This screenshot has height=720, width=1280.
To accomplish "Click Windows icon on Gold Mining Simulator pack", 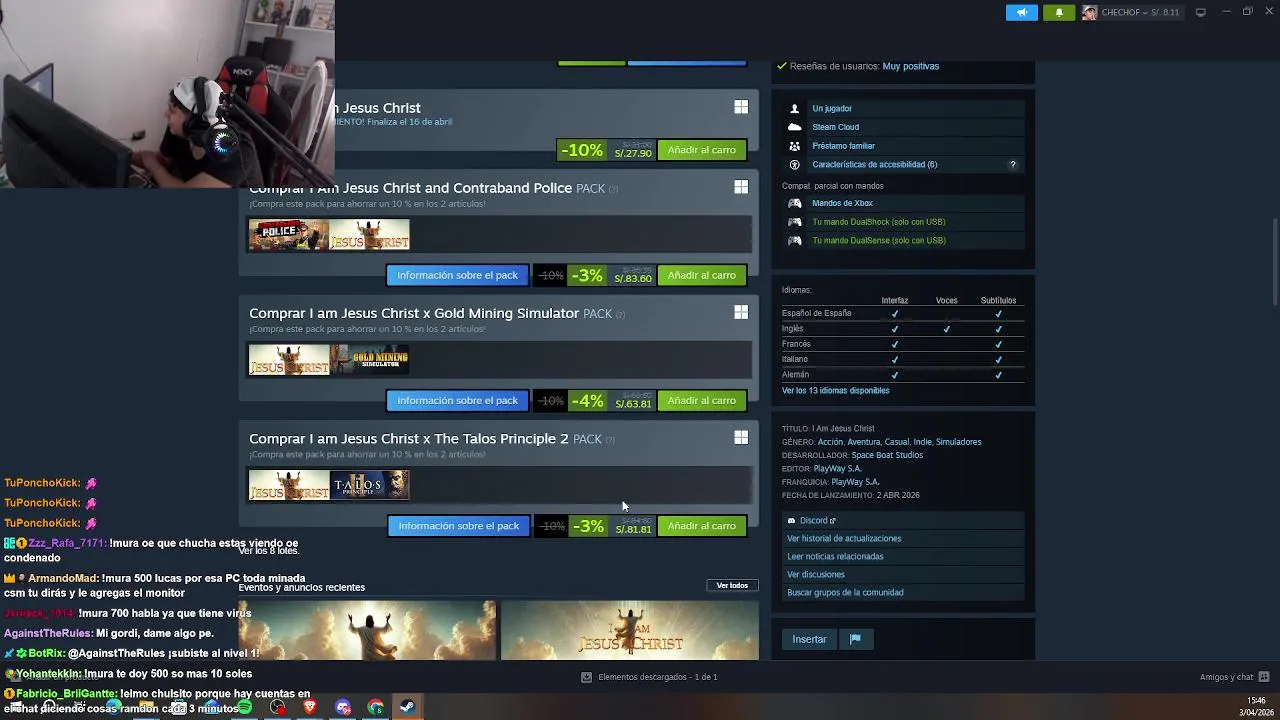I will [741, 312].
